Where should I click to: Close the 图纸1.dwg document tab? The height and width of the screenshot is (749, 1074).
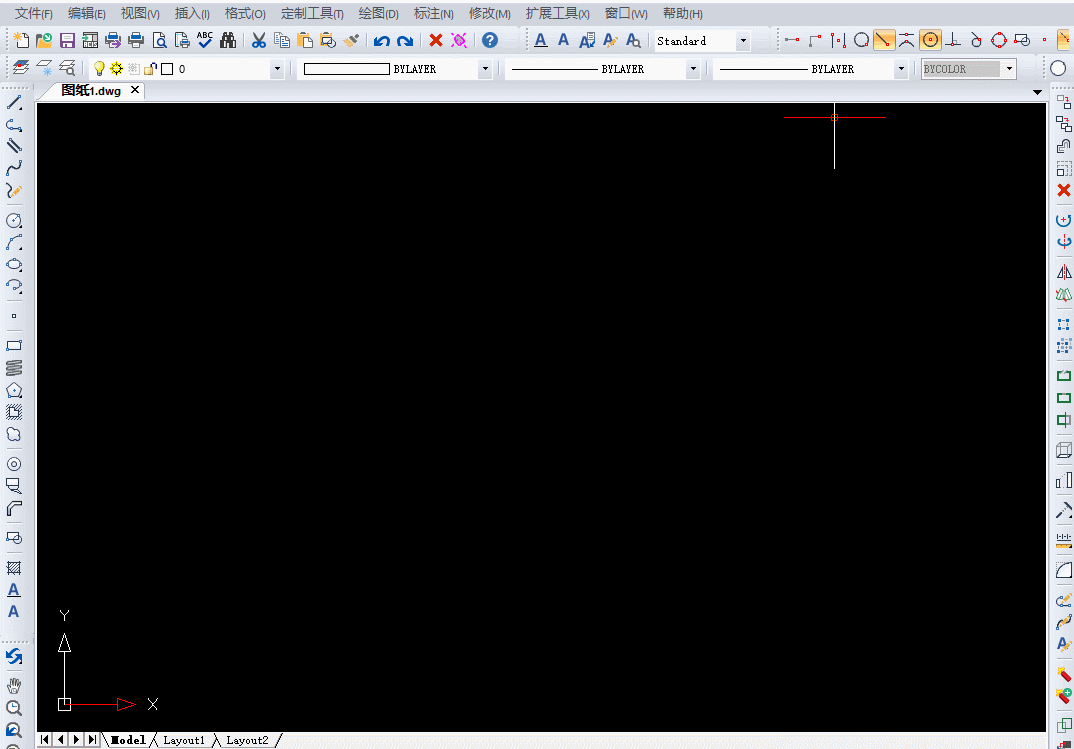[x=135, y=90]
